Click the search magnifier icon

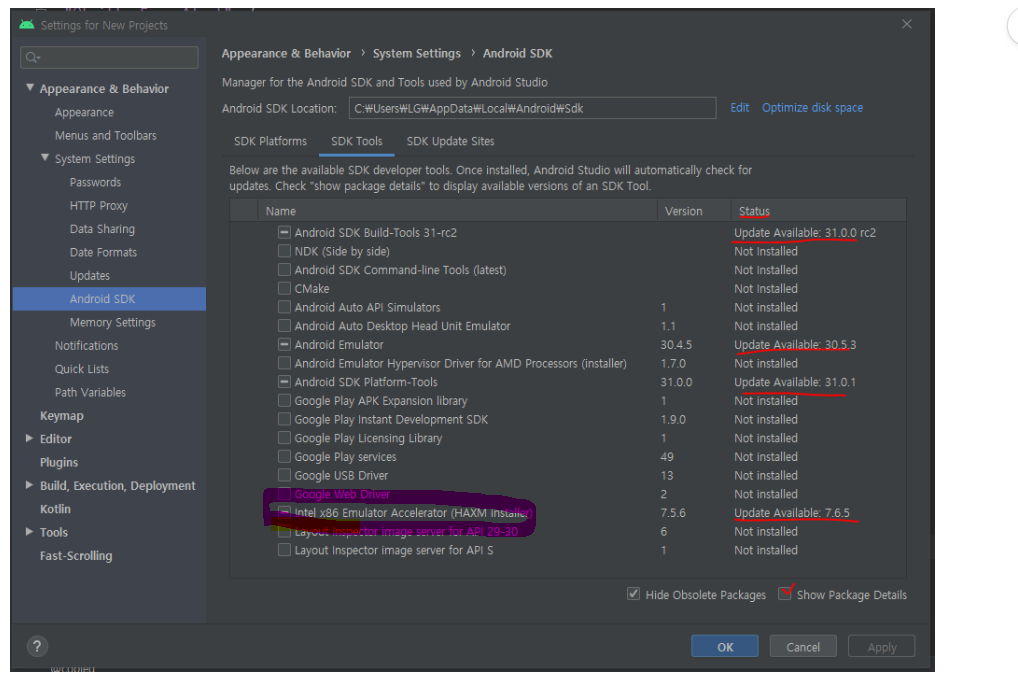click(32, 58)
